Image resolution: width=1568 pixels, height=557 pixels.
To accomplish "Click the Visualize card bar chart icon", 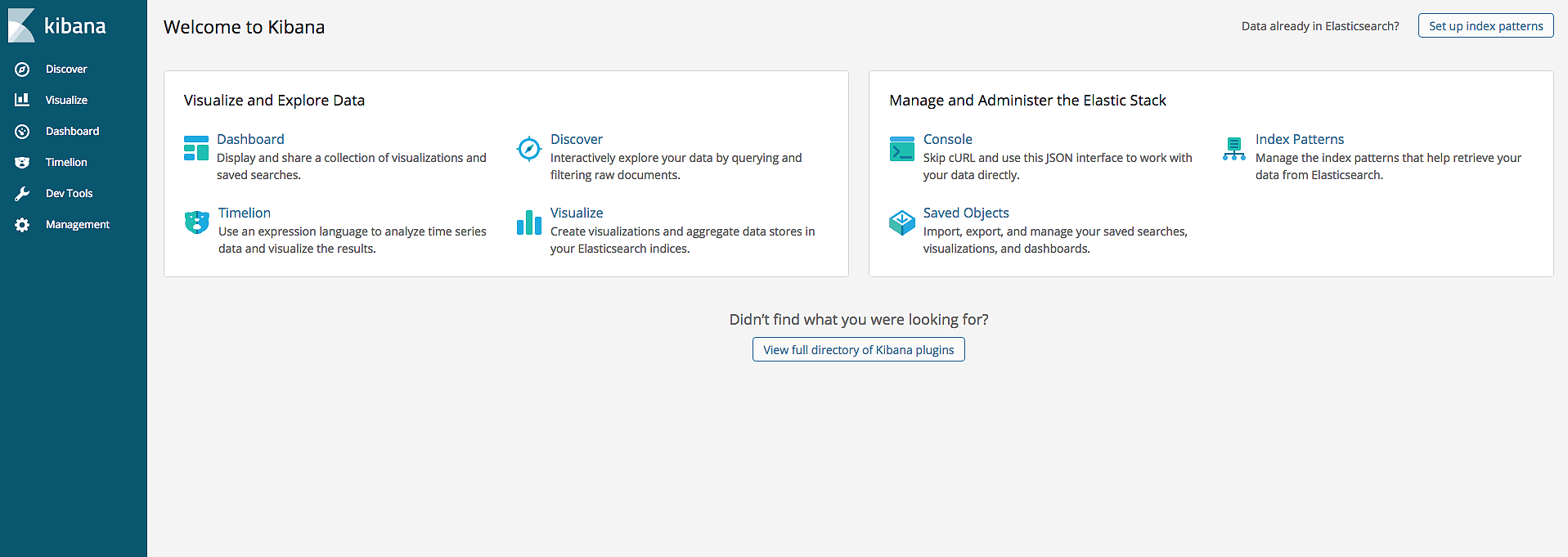I will (x=529, y=222).
